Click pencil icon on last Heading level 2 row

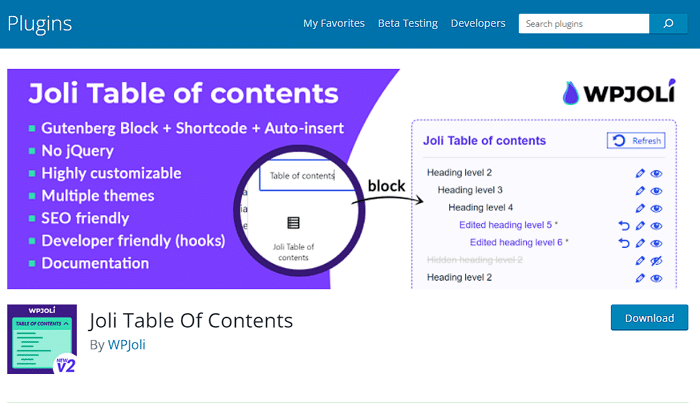pyautogui.click(x=640, y=278)
